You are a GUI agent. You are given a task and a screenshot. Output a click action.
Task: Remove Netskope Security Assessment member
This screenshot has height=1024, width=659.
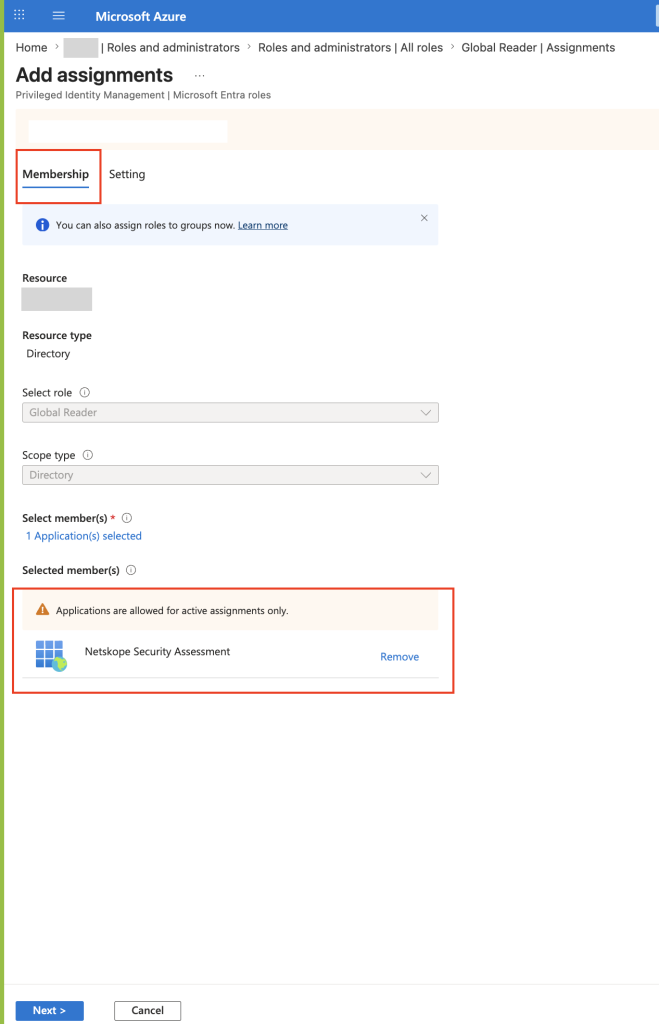400,657
